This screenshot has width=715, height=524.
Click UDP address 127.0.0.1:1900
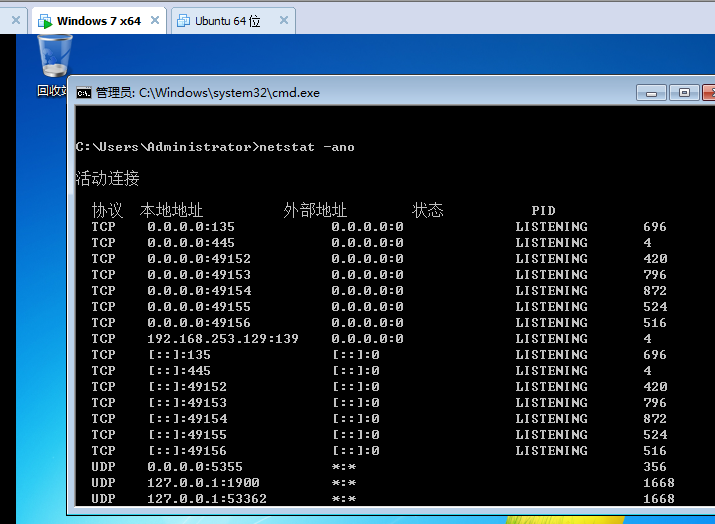click(203, 483)
